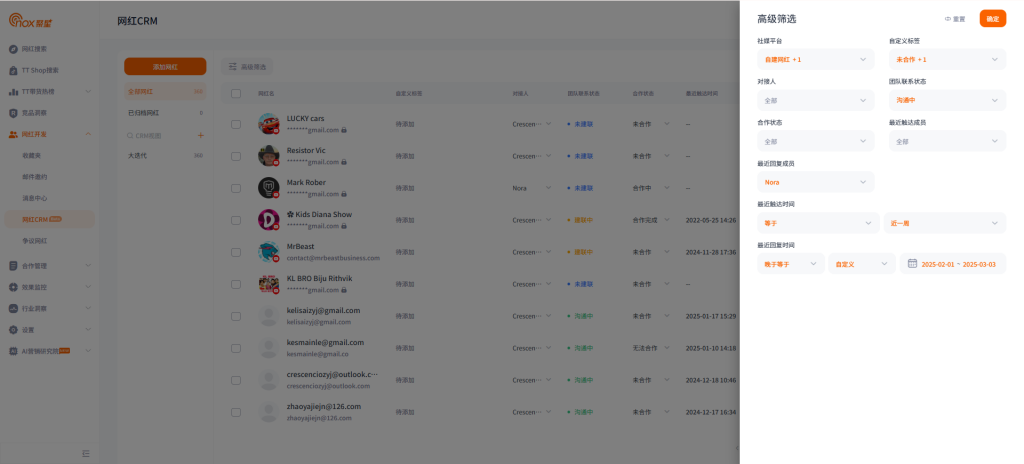Open the 社媒平台 dropdown
Screen dimensions: 1024x464
(x=815, y=60)
